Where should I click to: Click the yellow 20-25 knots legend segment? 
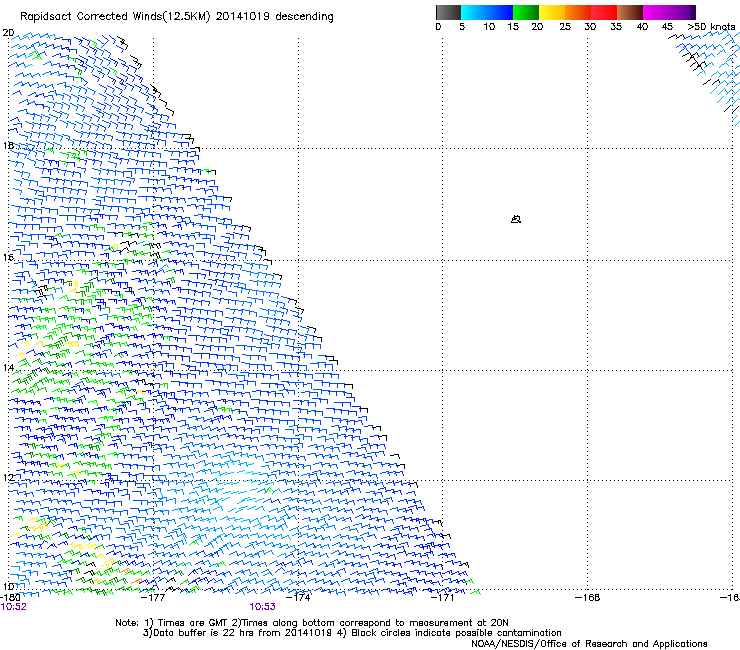click(552, 12)
